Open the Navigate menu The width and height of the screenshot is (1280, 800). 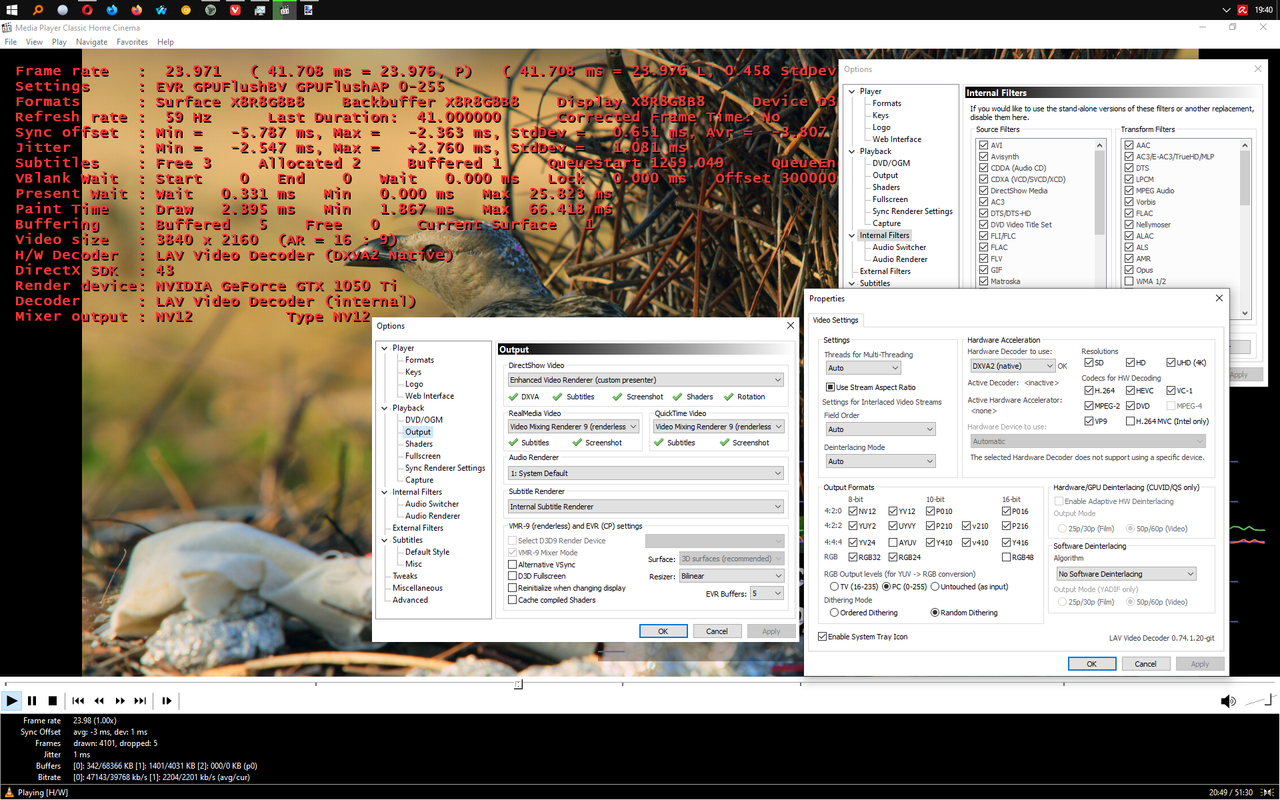[92, 42]
